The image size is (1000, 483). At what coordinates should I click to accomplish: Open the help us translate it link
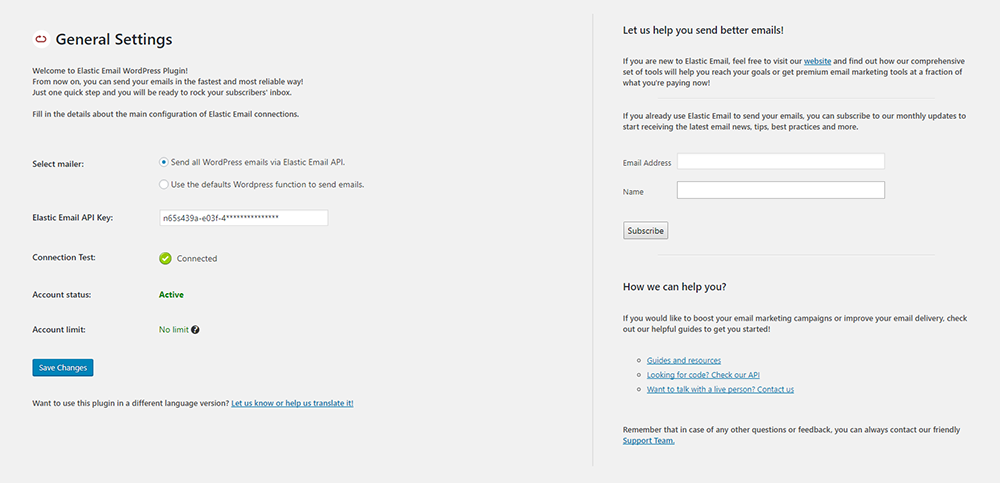(292, 403)
